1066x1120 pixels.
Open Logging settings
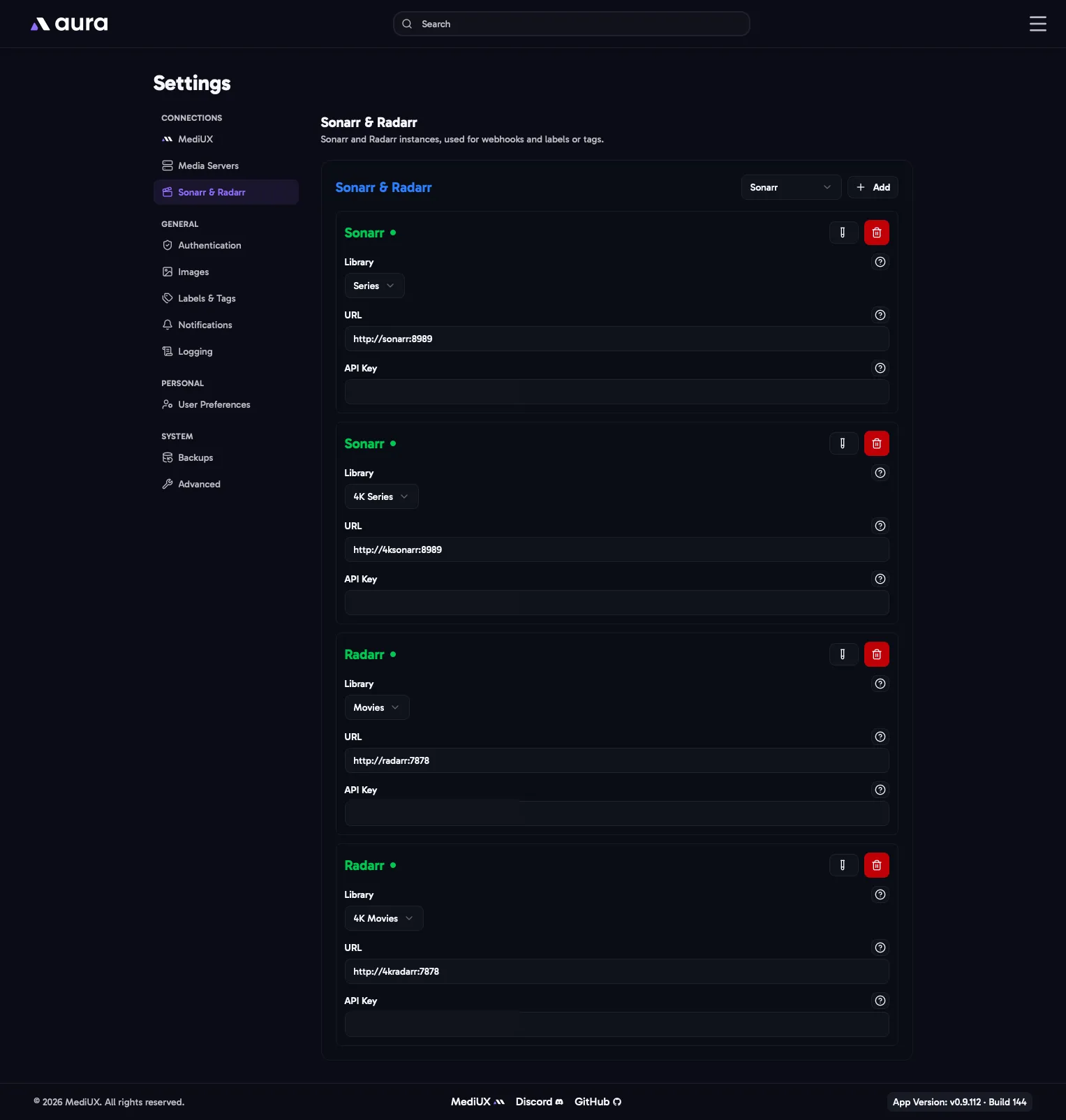tap(225, 351)
